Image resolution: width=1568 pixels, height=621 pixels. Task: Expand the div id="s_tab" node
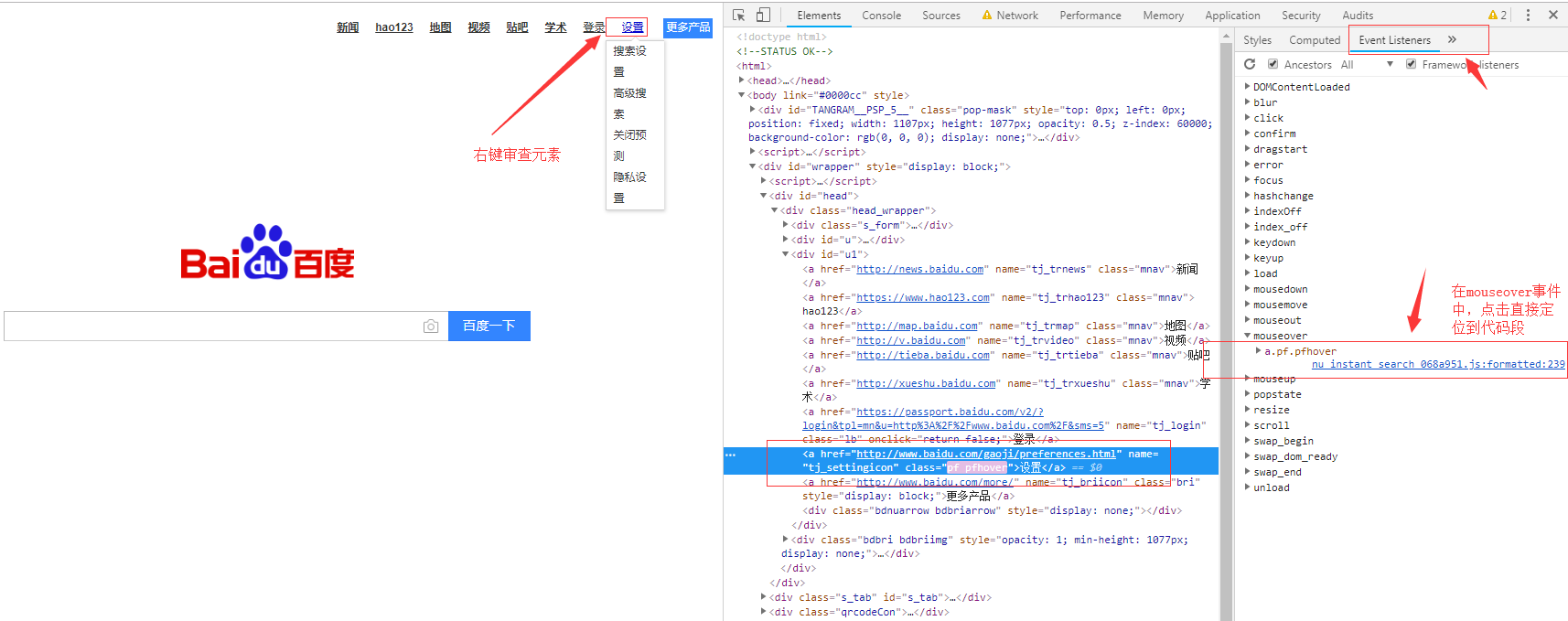(x=763, y=597)
